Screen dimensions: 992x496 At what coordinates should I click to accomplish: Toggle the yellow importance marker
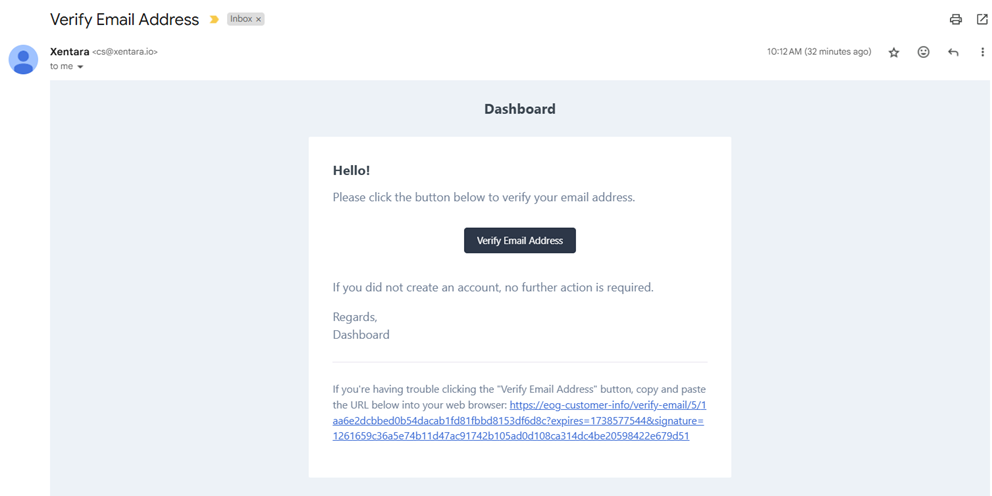tap(214, 19)
